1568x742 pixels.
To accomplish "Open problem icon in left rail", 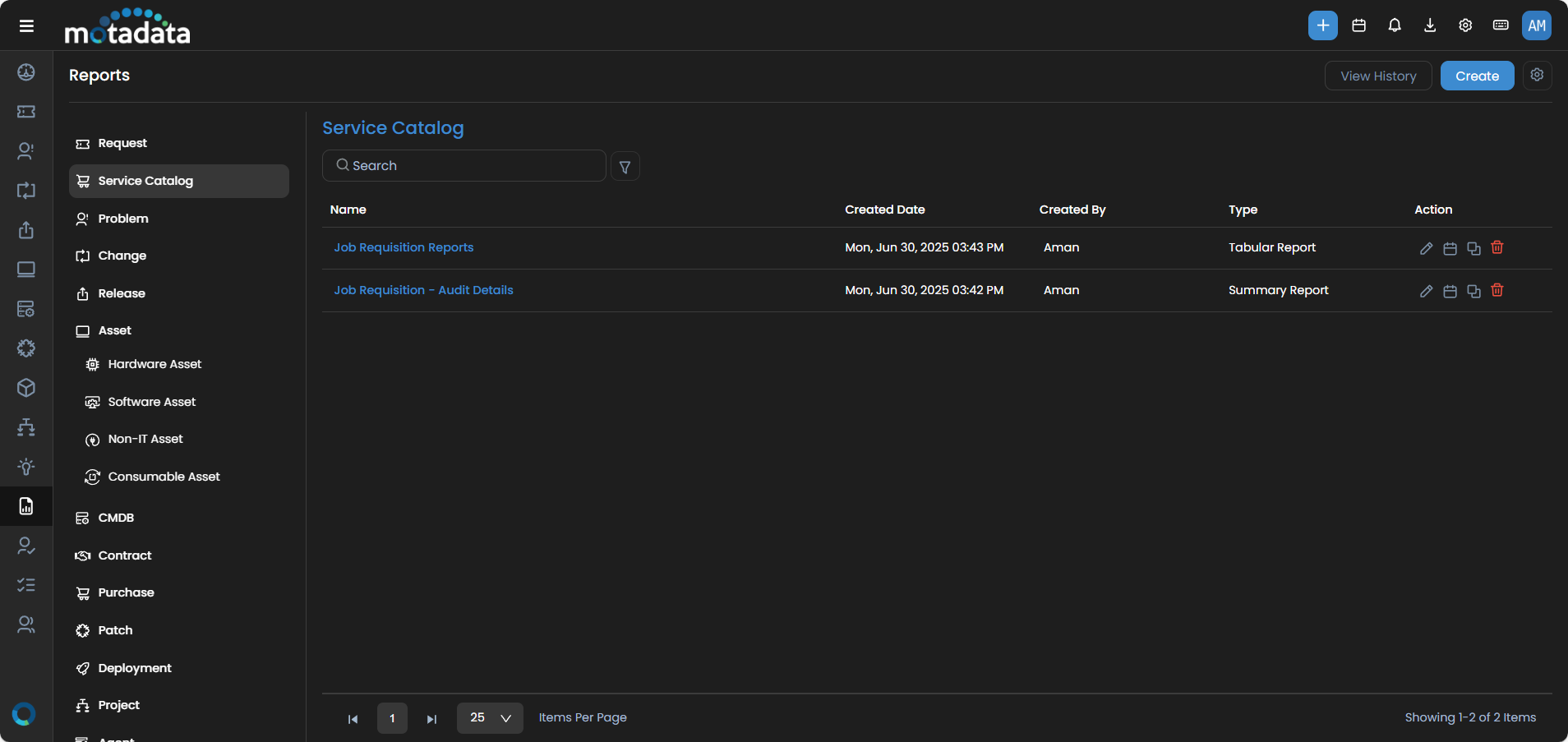I will coord(26,151).
